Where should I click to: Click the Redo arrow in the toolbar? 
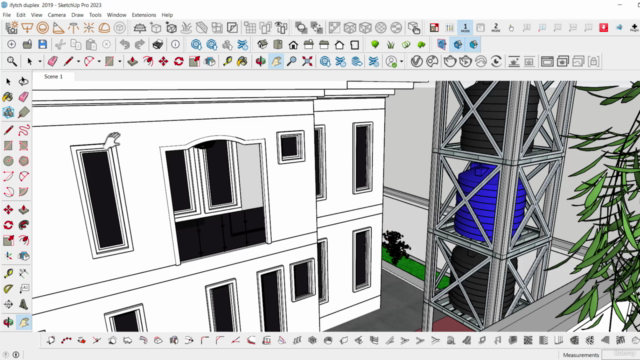point(140,44)
